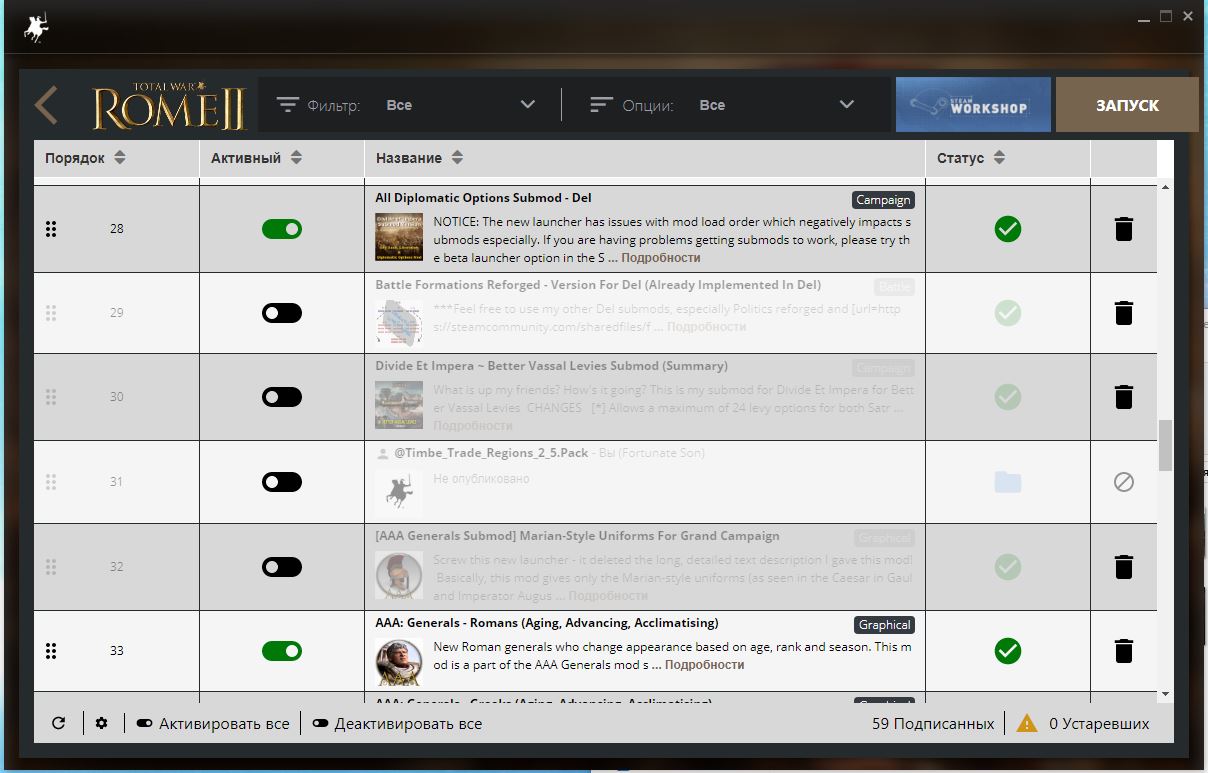Click the warning triangle next to Устаревших
This screenshot has width=1208, height=773.
coord(1027,722)
